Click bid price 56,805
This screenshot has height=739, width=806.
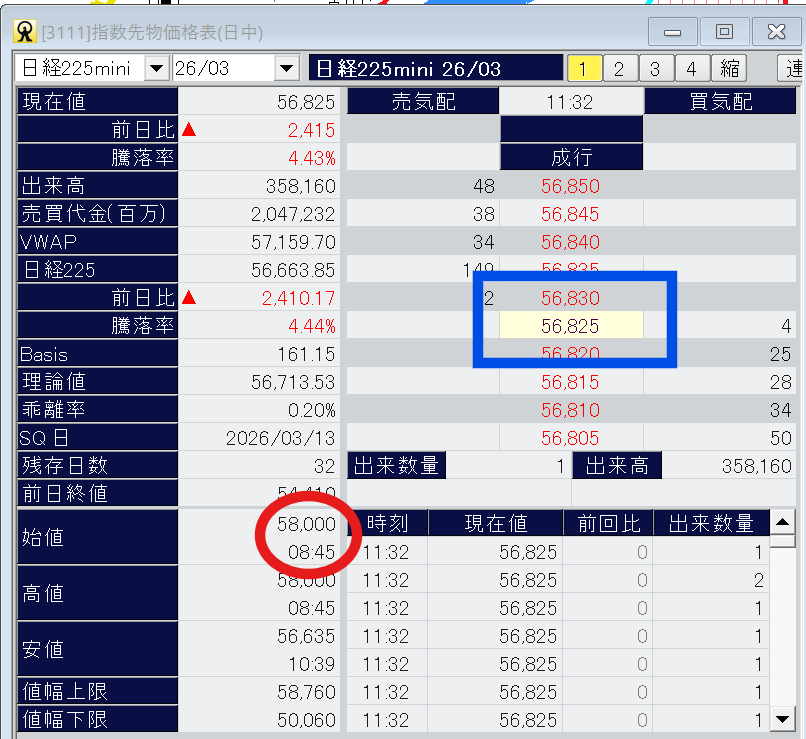tap(570, 438)
